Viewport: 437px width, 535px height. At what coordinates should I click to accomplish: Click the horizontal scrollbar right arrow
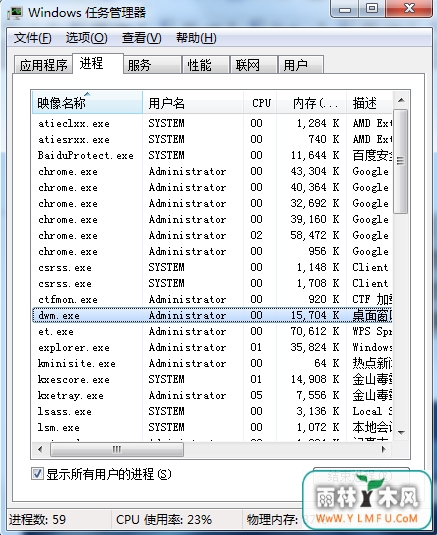384,449
